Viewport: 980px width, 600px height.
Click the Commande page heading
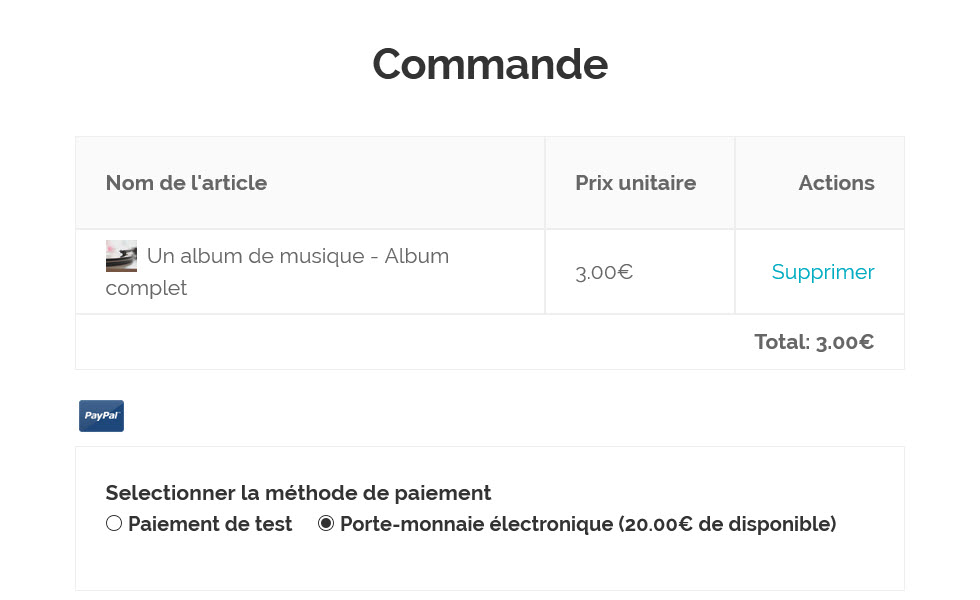pyautogui.click(x=490, y=64)
